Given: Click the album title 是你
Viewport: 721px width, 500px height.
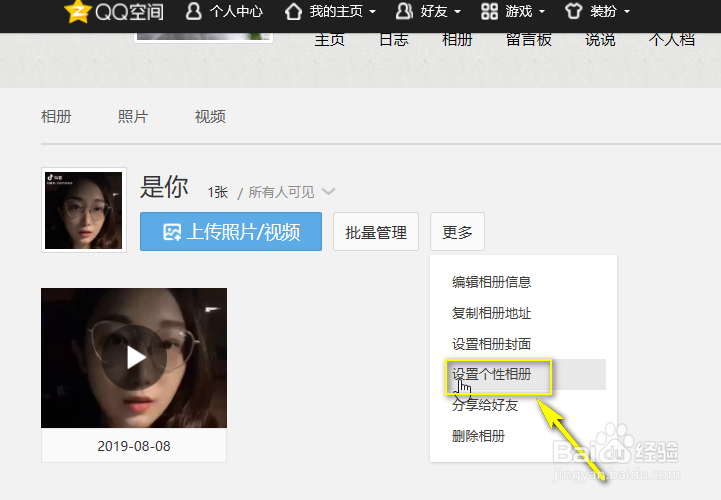Looking at the screenshot, I should pyautogui.click(x=164, y=187).
